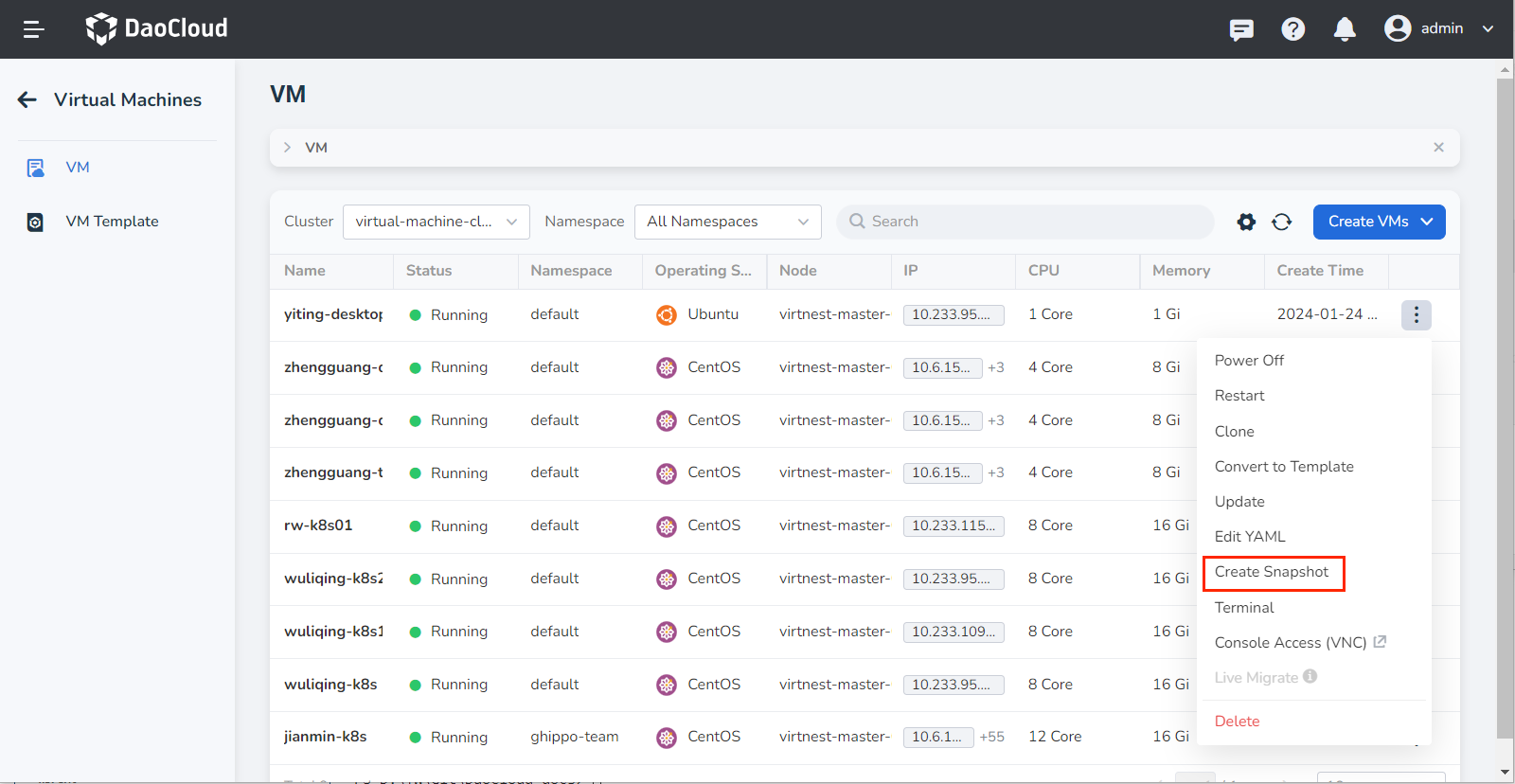Click the table settings gear icon
Screen dimensions: 1515x784
[1246, 222]
